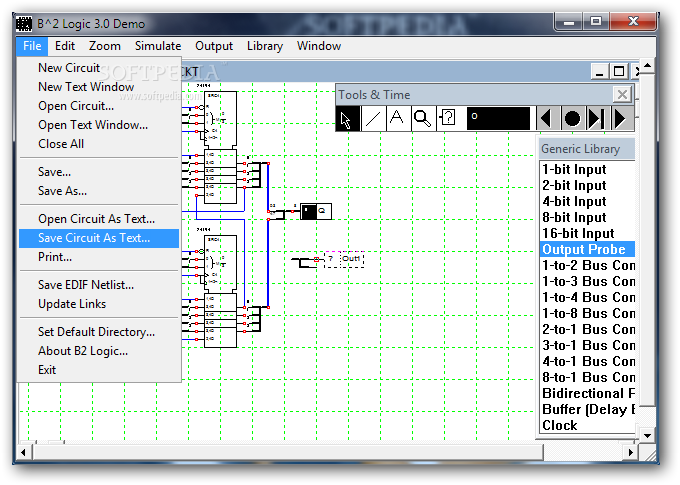Viewport: 680px width, 485px height.
Task: Select 16-bit Input in library list
Action: tap(587, 233)
